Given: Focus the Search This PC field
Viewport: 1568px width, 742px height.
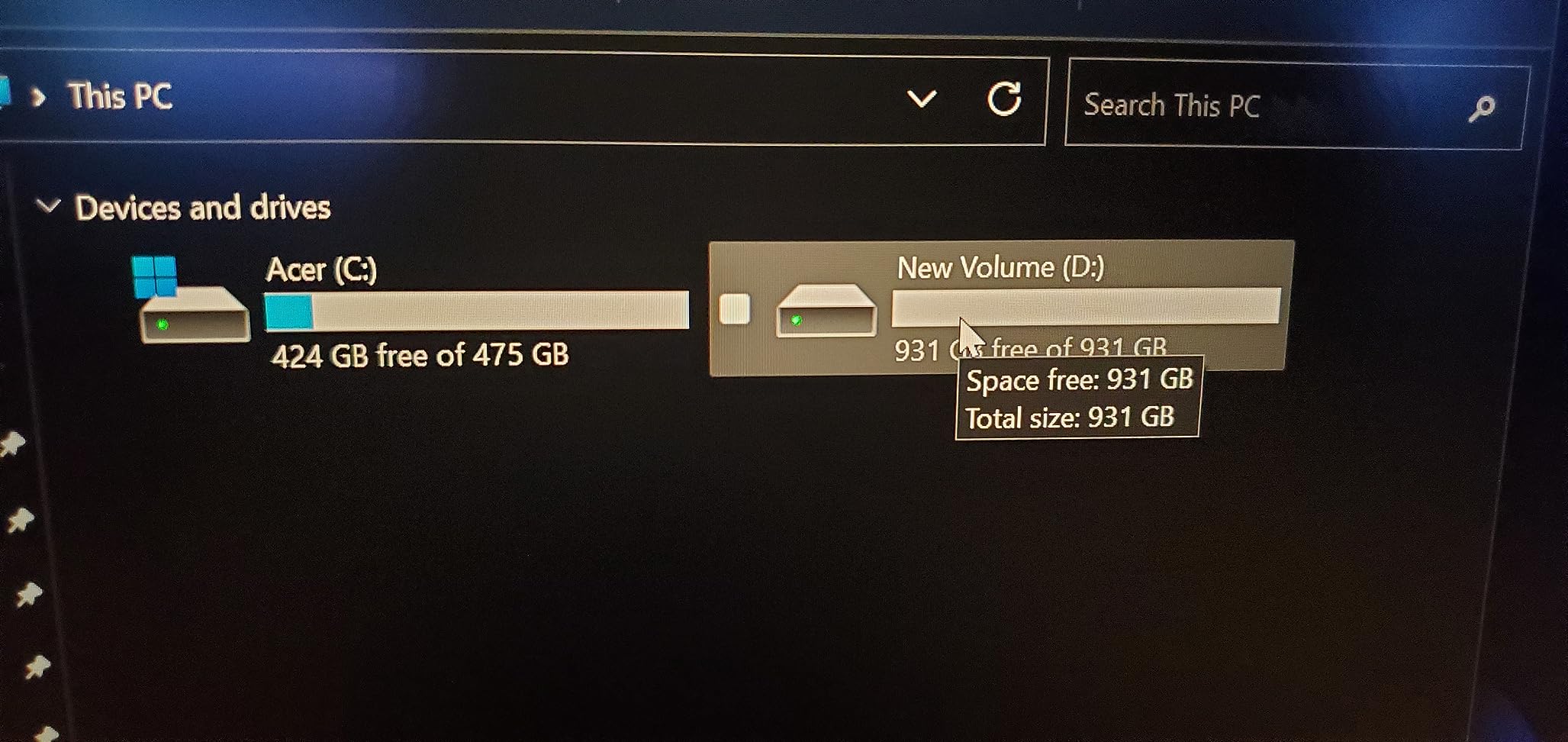Looking at the screenshot, I should 1267,105.
